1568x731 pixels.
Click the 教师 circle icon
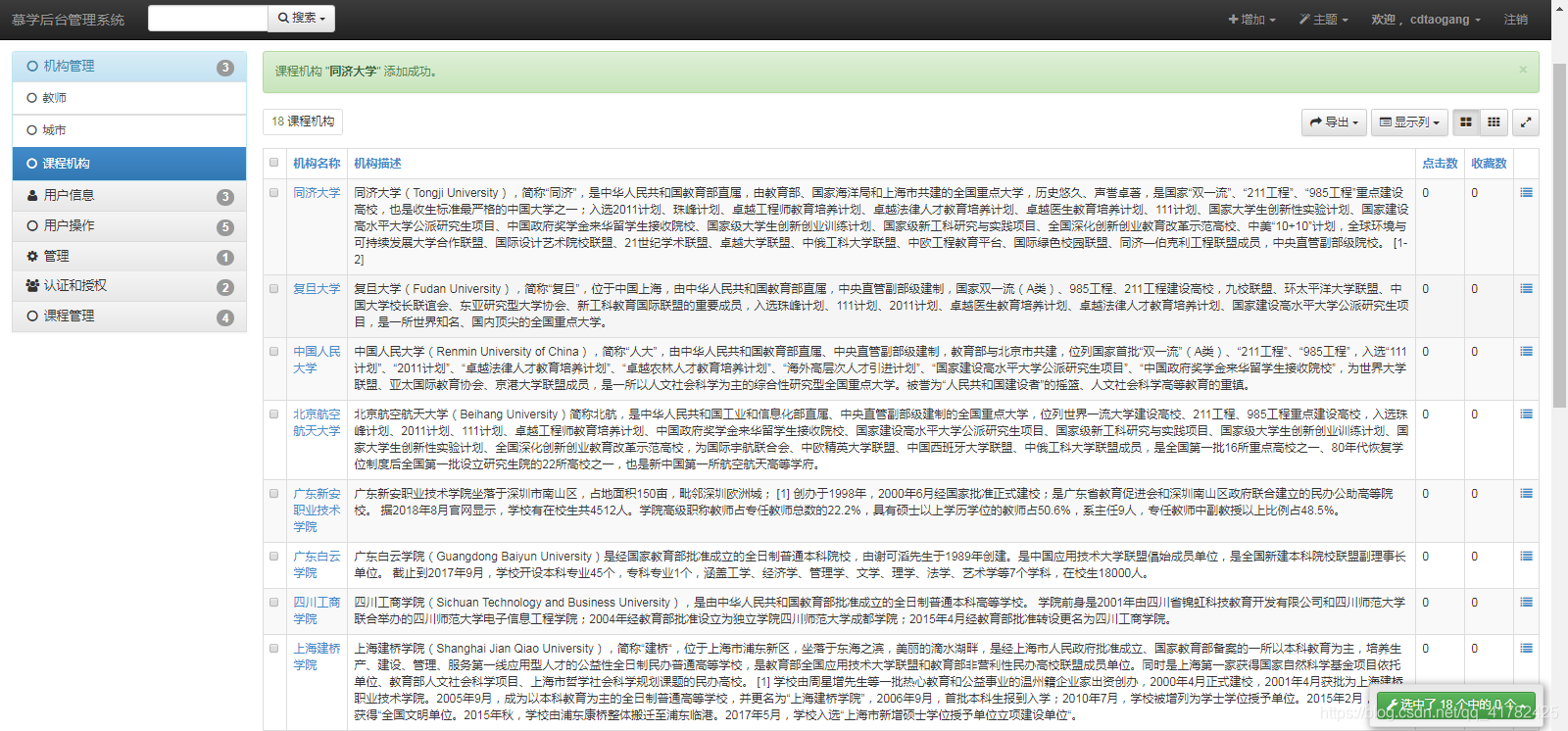click(32, 98)
